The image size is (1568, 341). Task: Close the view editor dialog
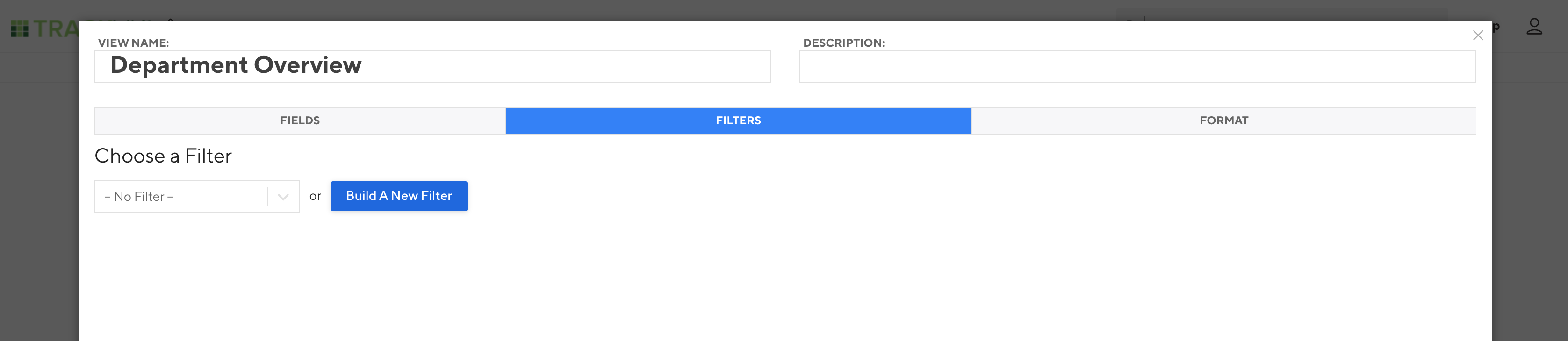point(1477,35)
